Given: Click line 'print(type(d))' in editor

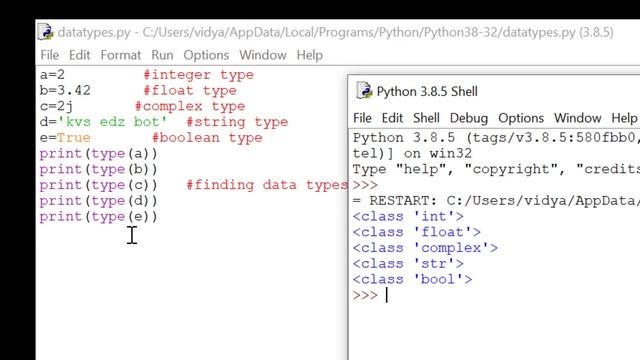Looking at the screenshot, I should click(x=98, y=201).
